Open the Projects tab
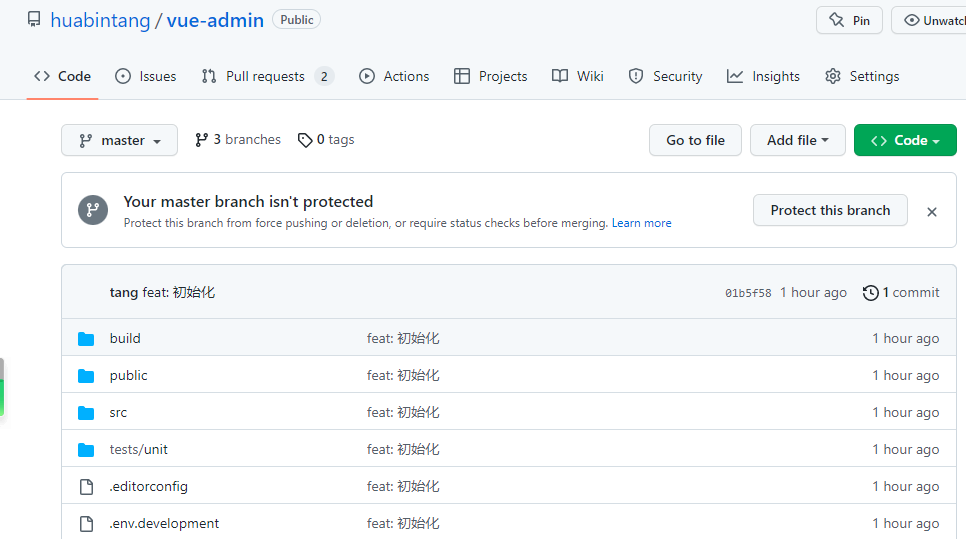Image resolution: width=966 pixels, height=539 pixels. 490,76
